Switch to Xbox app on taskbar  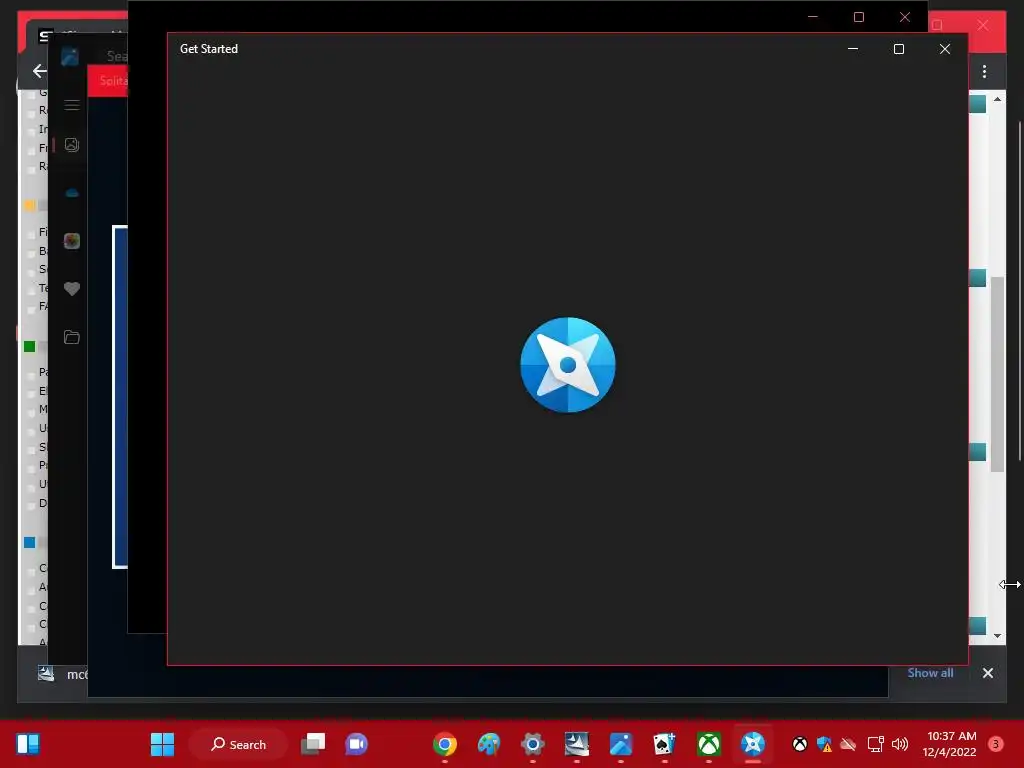tap(709, 744)
